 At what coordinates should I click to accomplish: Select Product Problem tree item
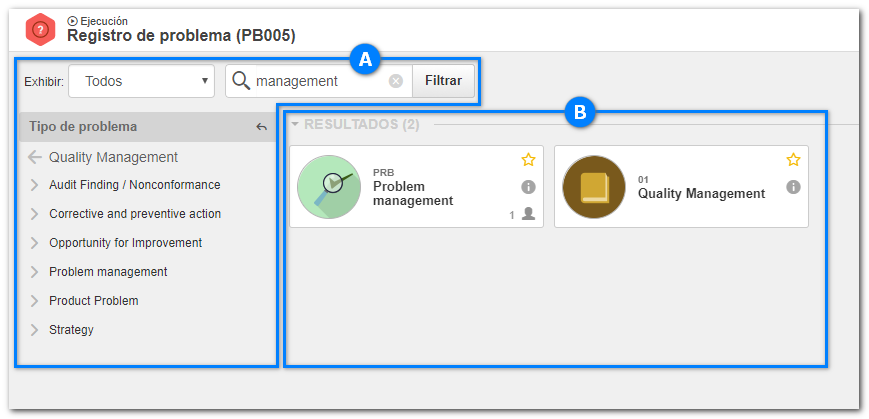tap(94, 300)
